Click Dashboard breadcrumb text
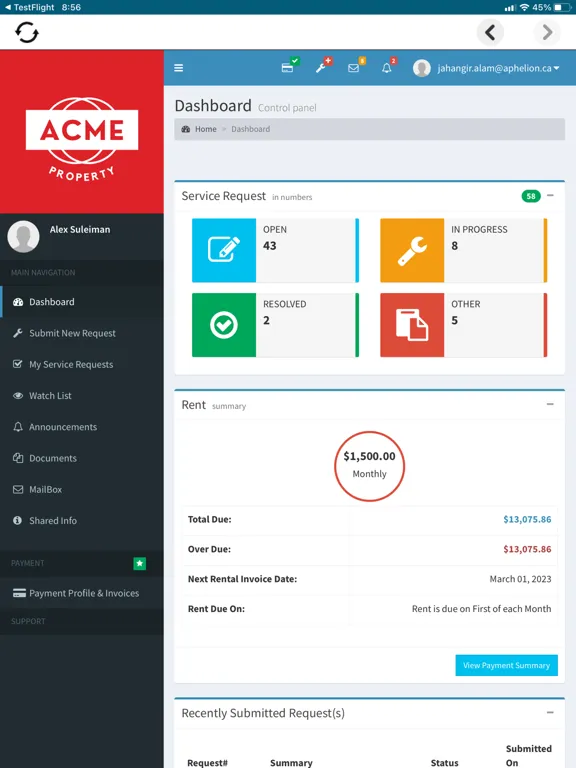This screenshot has width=576, height=768. pyautogui.click(x=250, y=129)
